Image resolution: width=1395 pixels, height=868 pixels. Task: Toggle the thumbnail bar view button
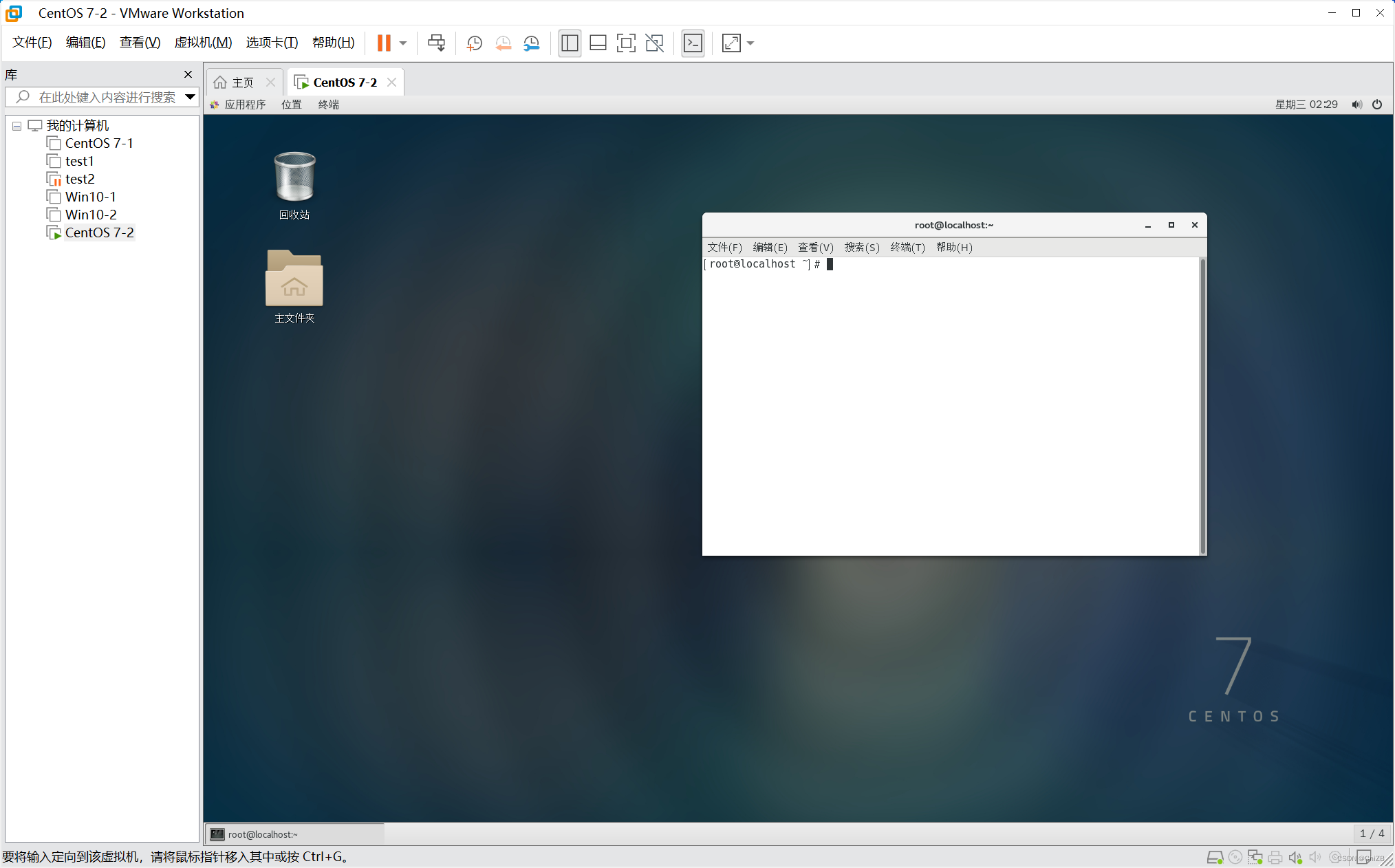tap(598, 43)
